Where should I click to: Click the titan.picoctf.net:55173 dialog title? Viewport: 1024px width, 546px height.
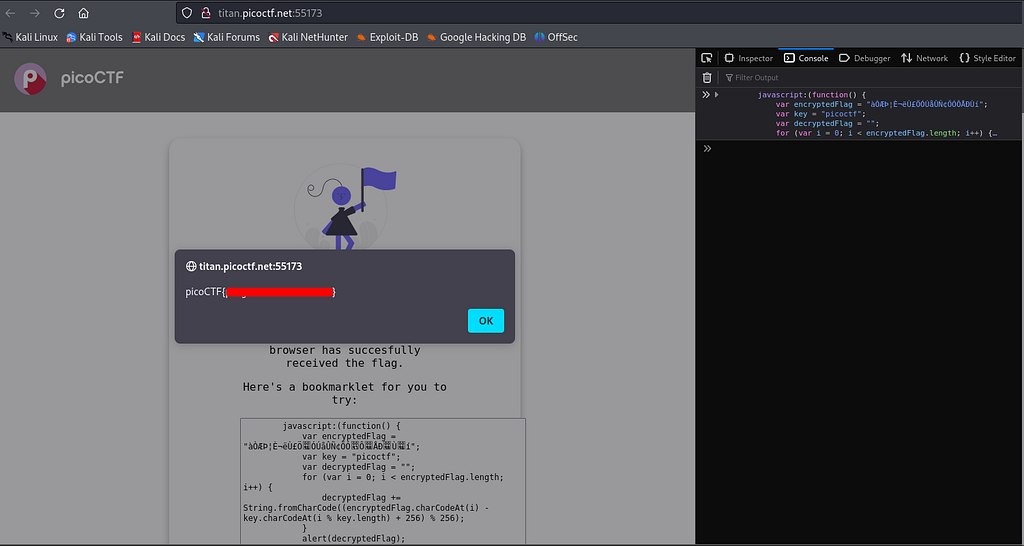[x=250, y=266]
